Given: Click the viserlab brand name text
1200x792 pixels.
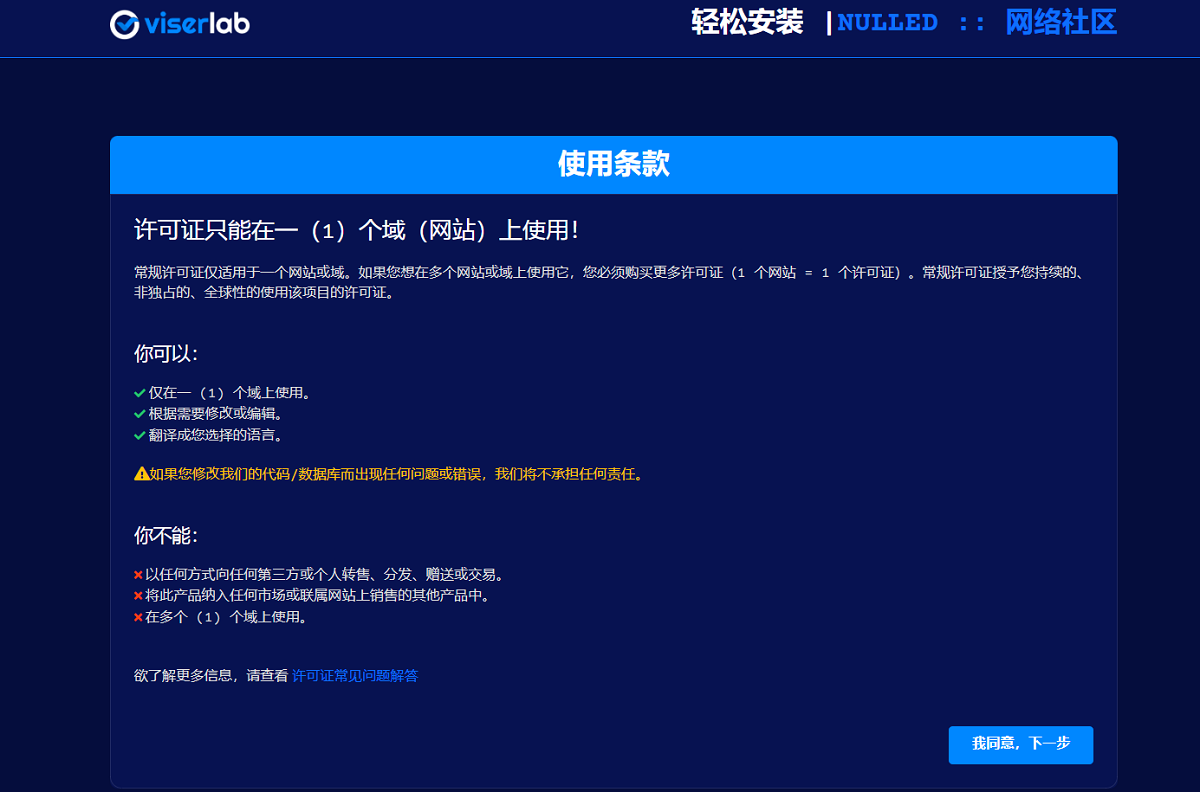Looking at the screenshot, I should tap(196, 24).
